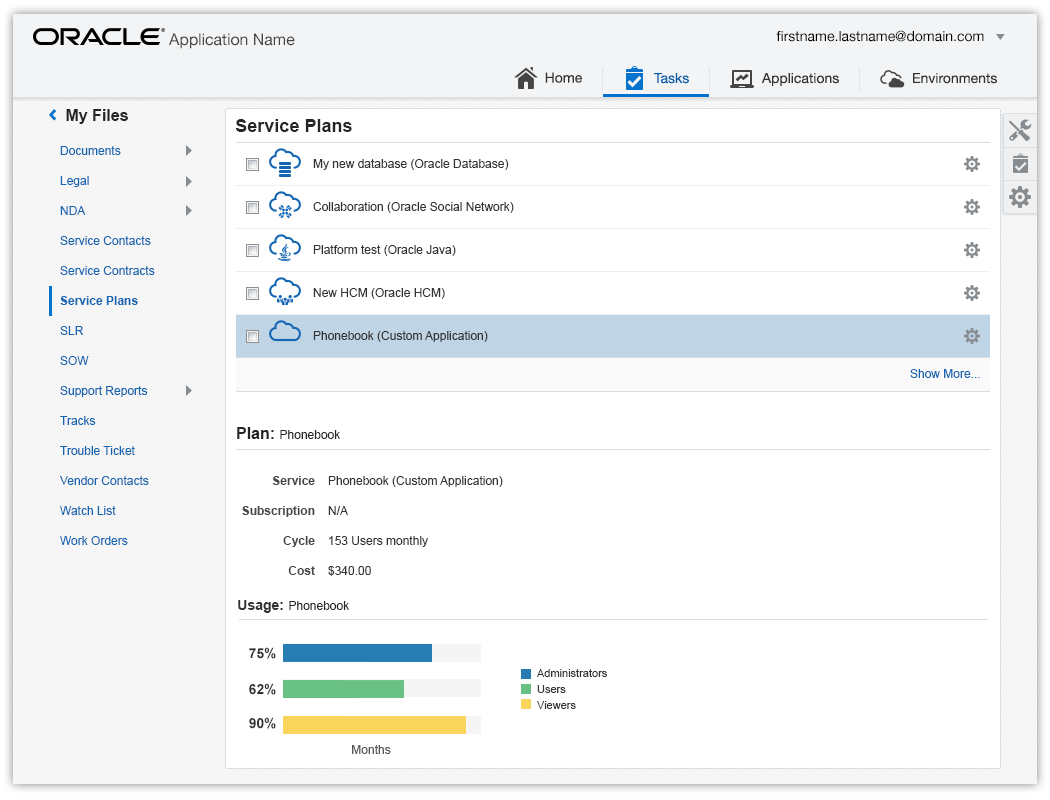Click the Phonebook custom application cloud icon
Image resolution: width=1050 pixels, height=800 pixels.
coord(285,331)
